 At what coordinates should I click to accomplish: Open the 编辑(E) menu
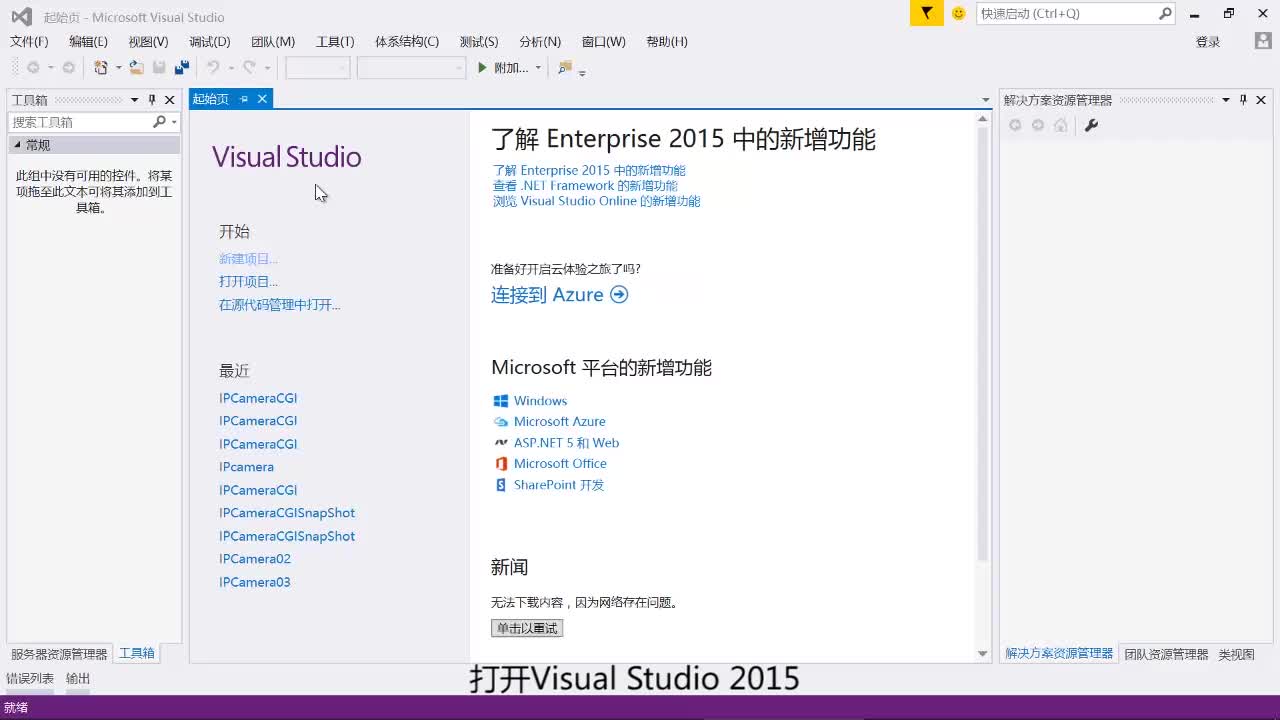pyautogui.click(x=88, y=41)
